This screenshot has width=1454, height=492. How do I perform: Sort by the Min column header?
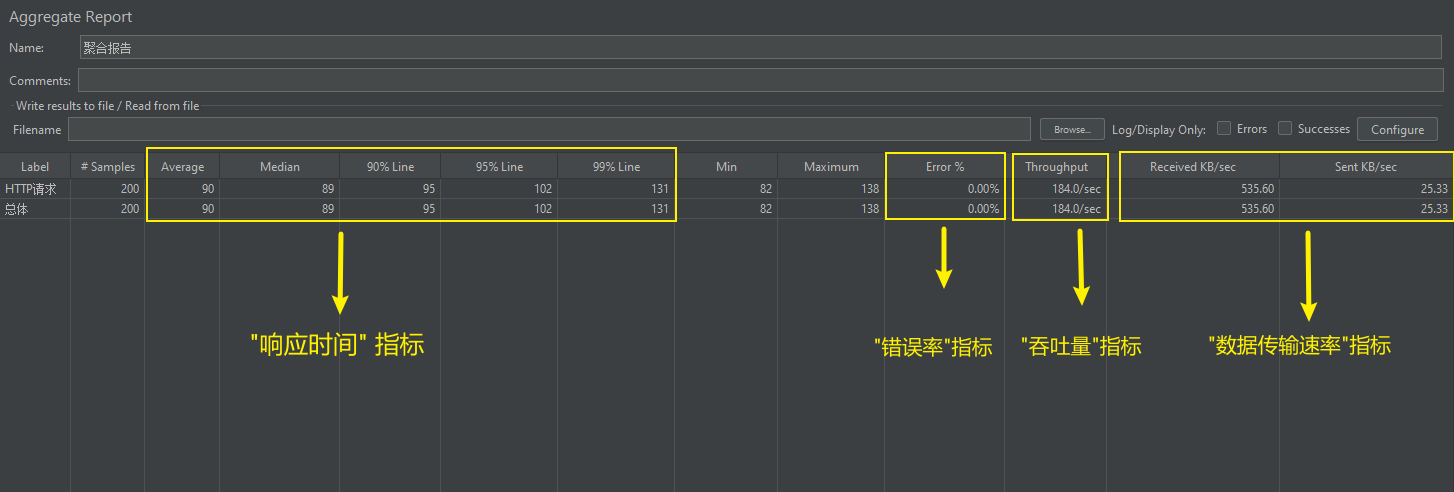click(x=726, y=167)
